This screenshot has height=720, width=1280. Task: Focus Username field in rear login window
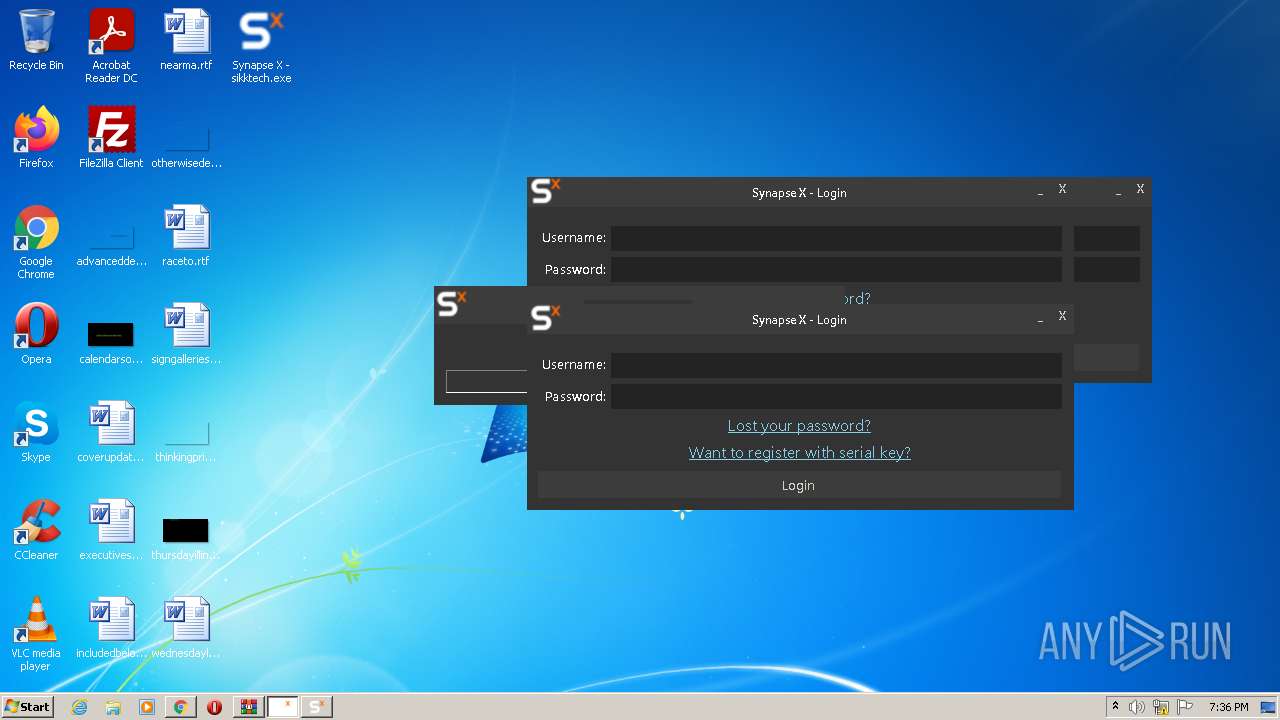836,238
